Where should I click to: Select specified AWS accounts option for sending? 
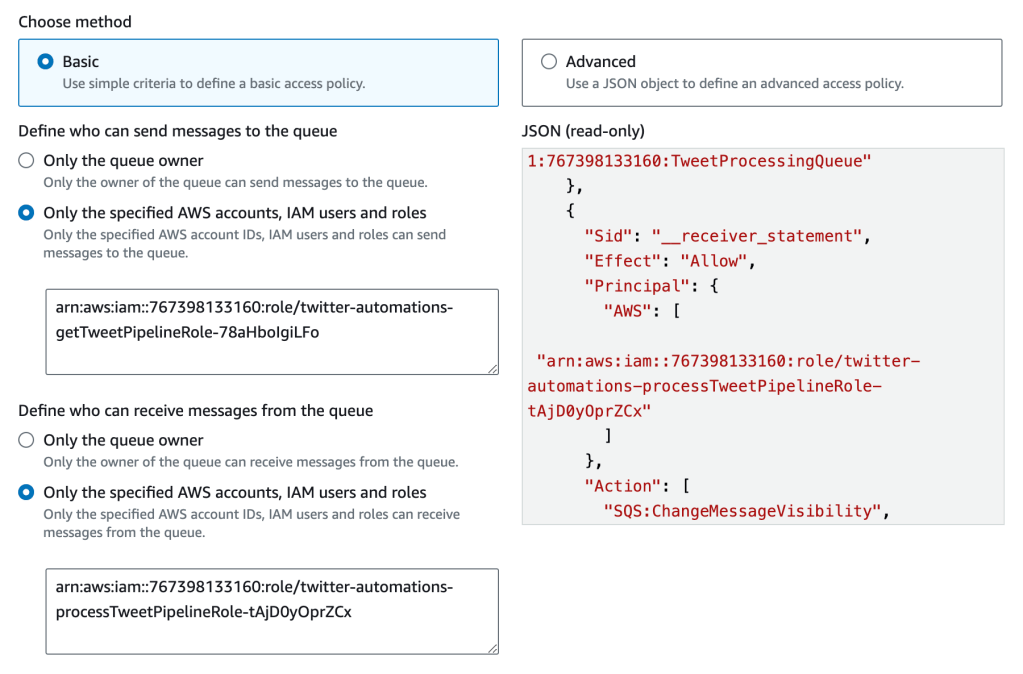tap(26, 213)
